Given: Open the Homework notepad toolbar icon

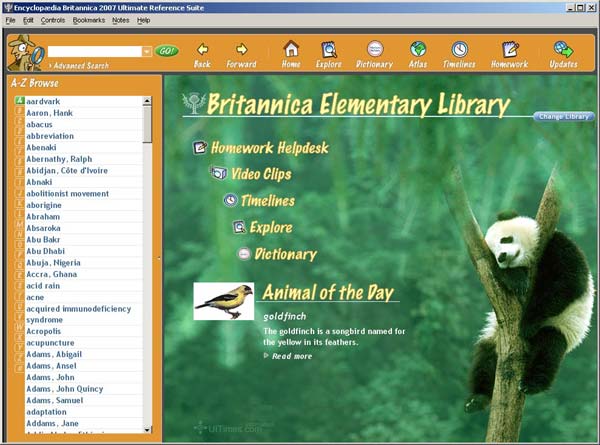Looking at the screenshot, I should click(x=510, y=49).
